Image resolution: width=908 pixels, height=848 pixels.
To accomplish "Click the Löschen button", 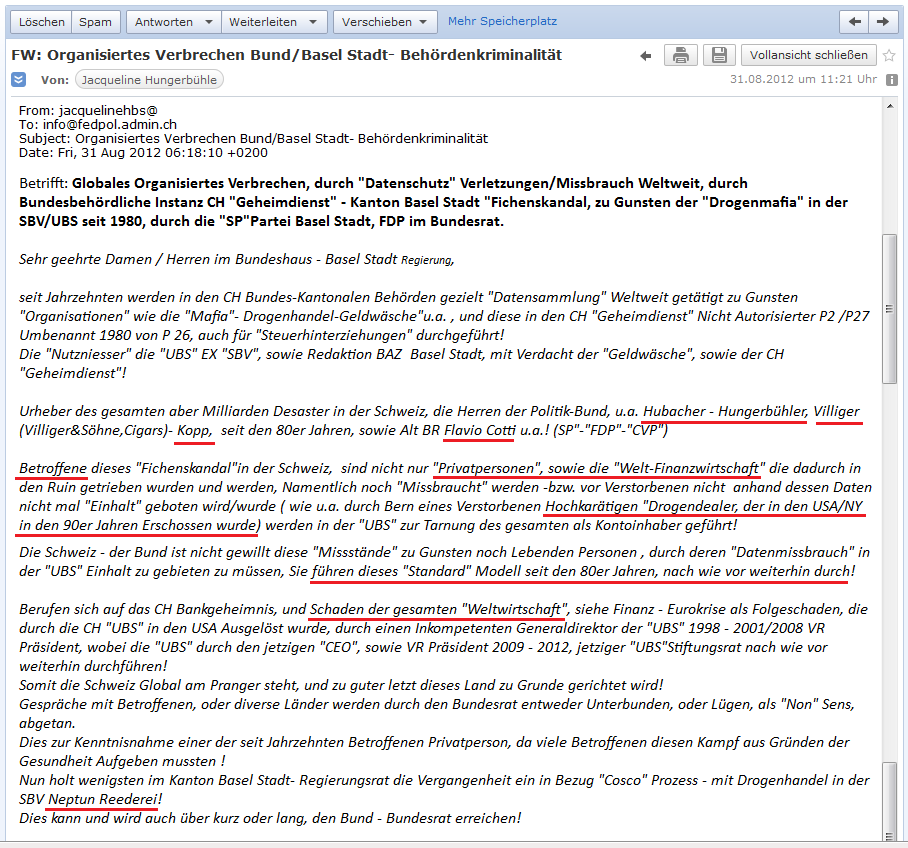I will (x=42, y=21).
